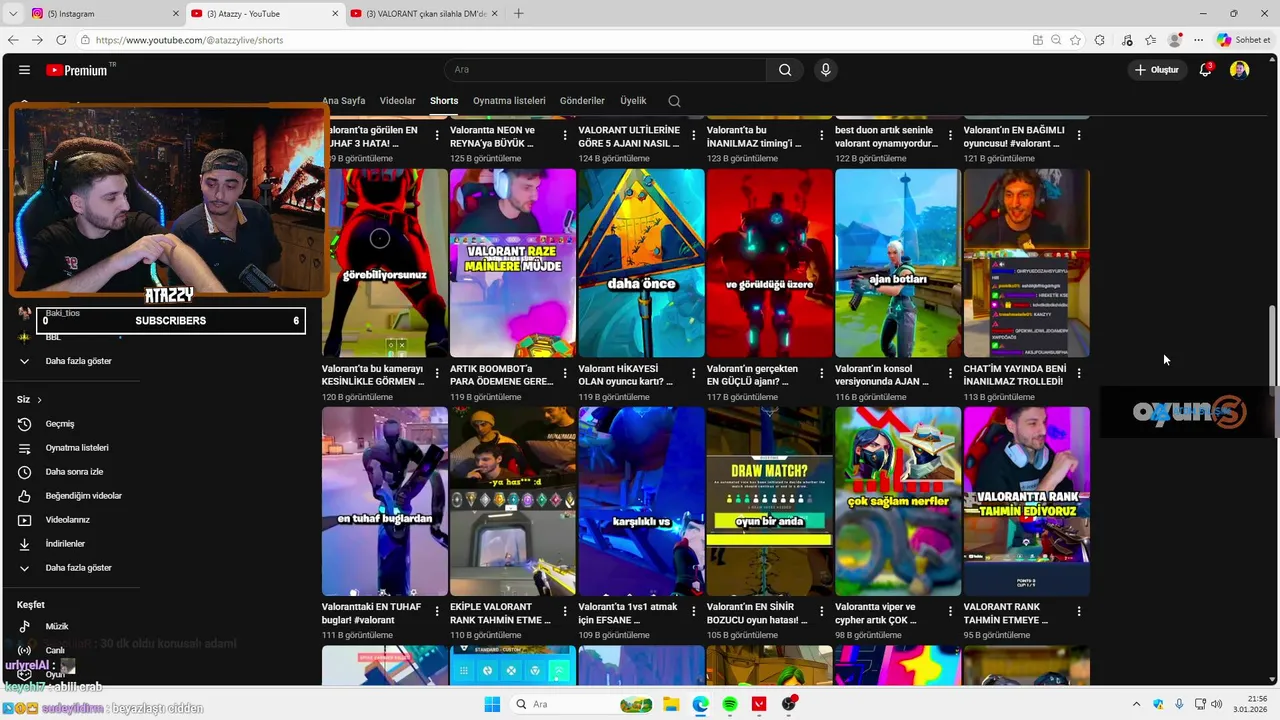This screenshot has height=720, width=1280.
Task: Reload the page with refresh icon
Action: (61, 40)
